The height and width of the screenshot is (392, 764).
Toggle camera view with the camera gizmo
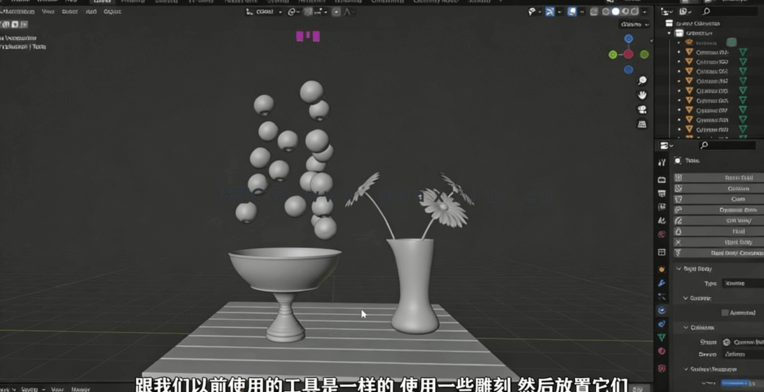[x=642, y=110]
